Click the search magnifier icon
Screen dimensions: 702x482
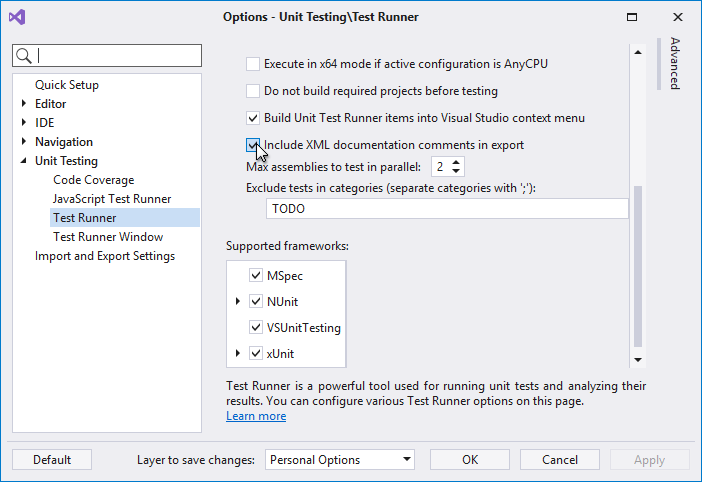pyautogui.click(x=25, y=56)
